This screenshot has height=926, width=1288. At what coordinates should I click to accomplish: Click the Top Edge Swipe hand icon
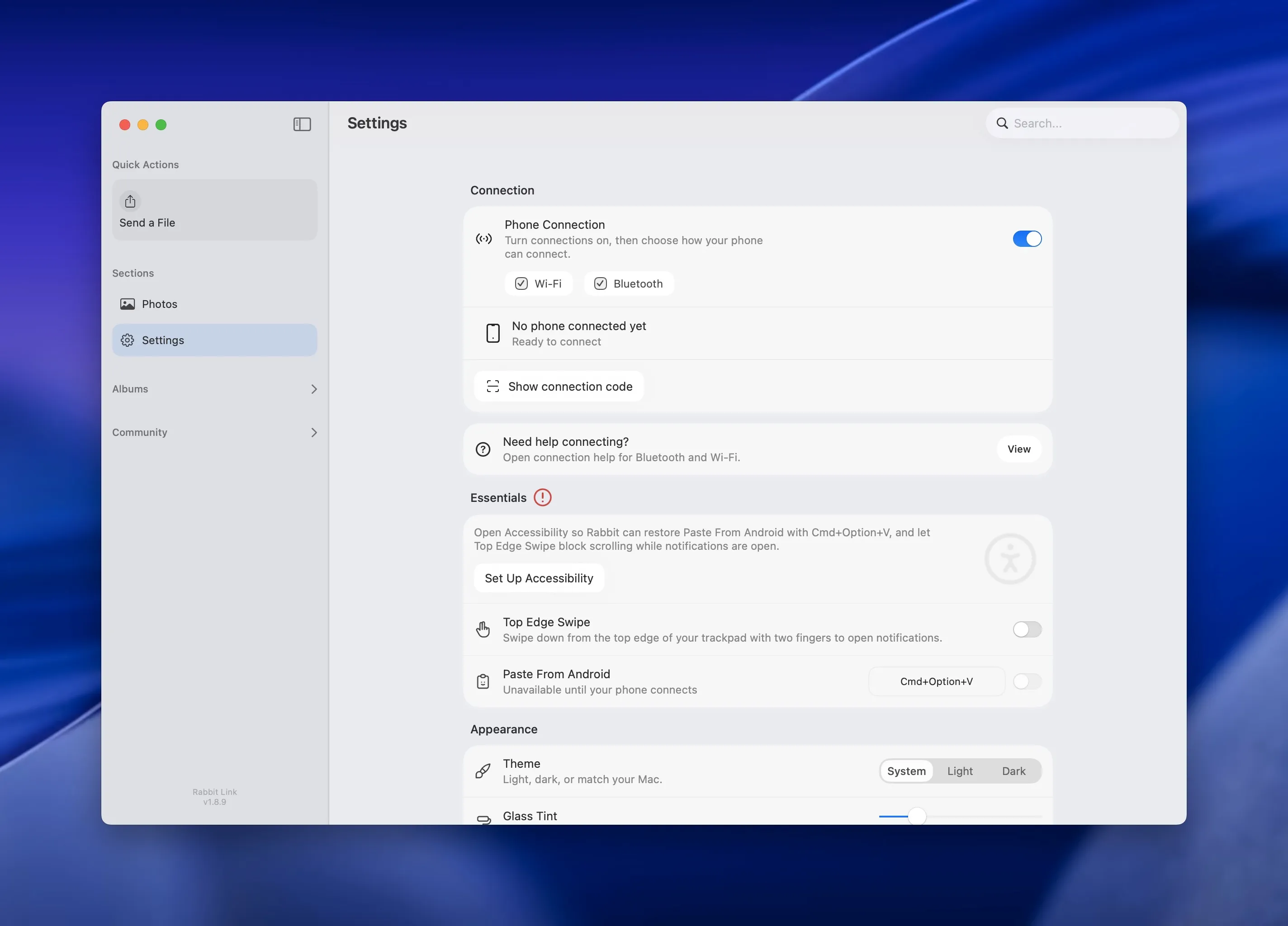483,630
